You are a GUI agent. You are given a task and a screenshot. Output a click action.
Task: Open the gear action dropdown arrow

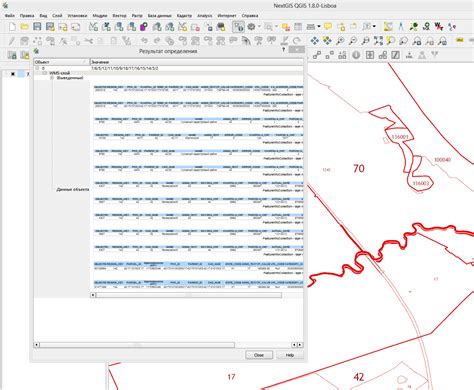tap(259, 27)
